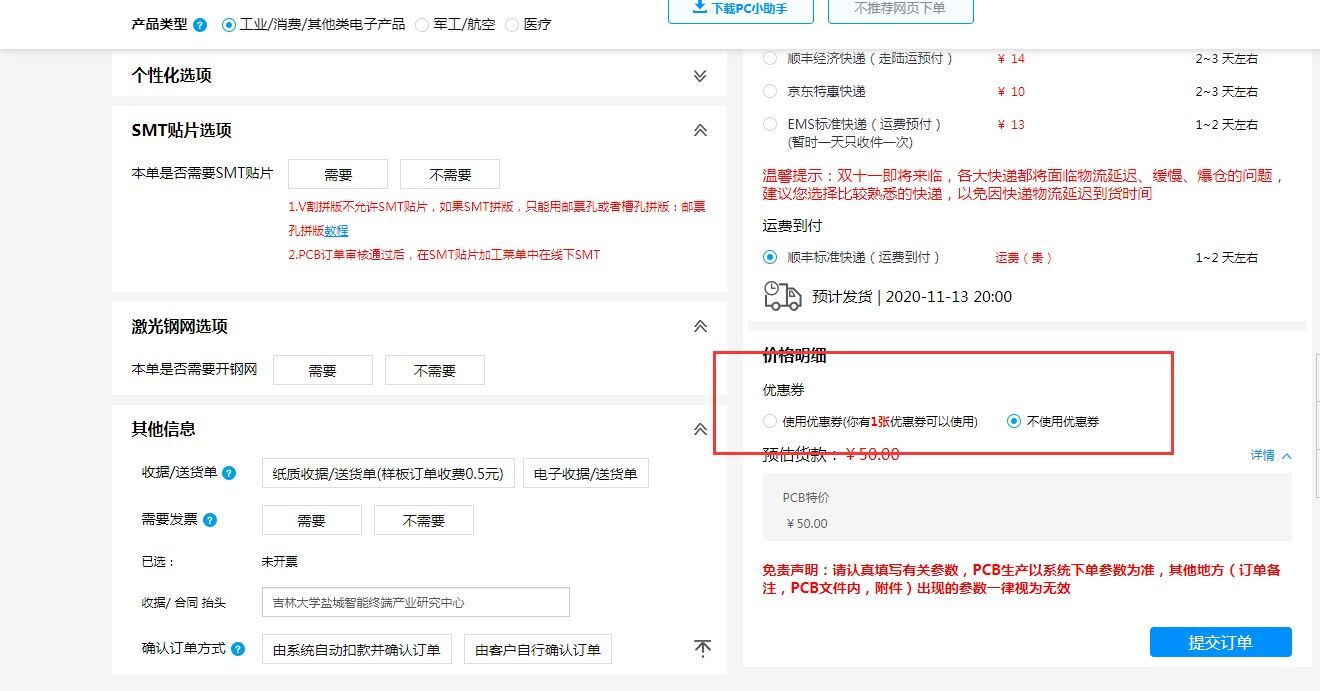Expand the 个性化选项 section
This screenshot has width=1320, height=691.
(700, 76)
